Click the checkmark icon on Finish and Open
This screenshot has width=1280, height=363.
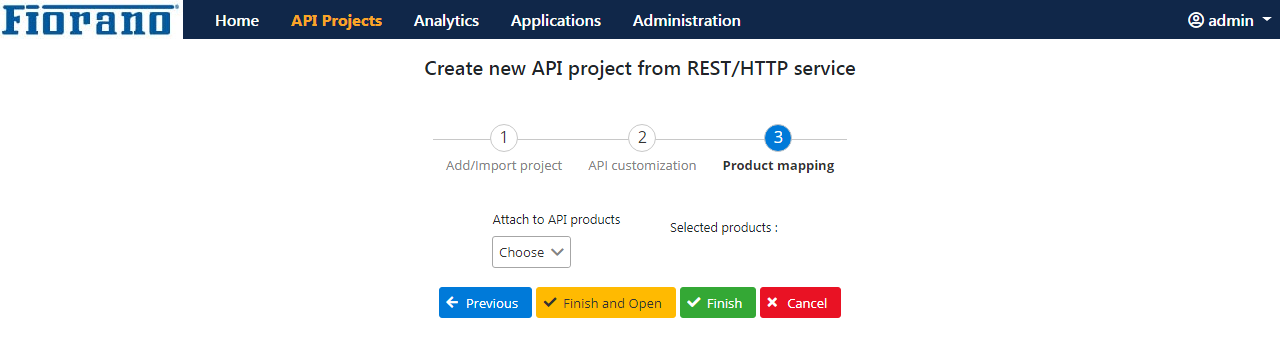(x=550, y=303)
